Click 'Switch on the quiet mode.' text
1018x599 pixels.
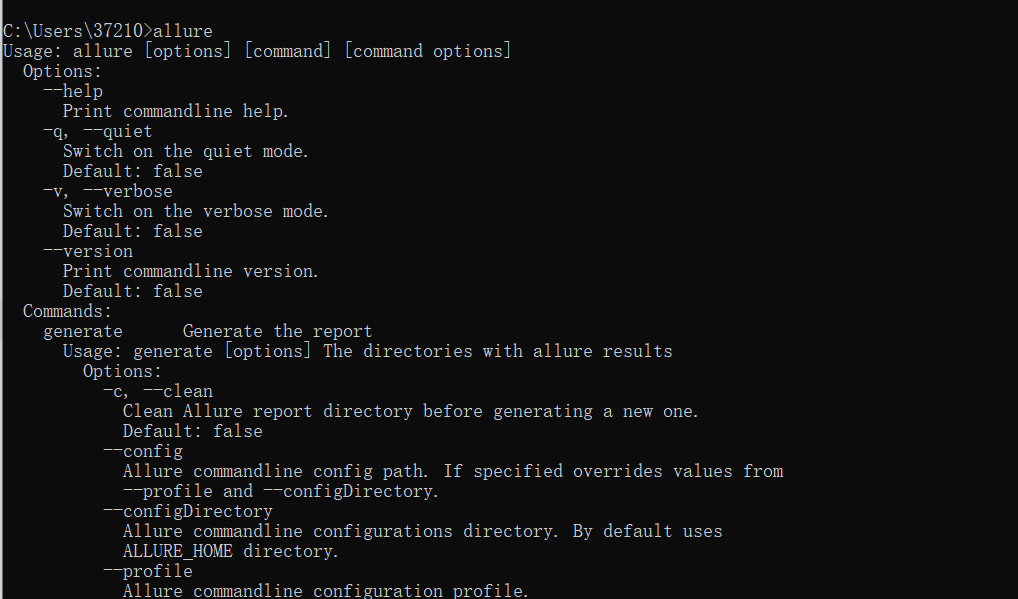pos(186,151)
